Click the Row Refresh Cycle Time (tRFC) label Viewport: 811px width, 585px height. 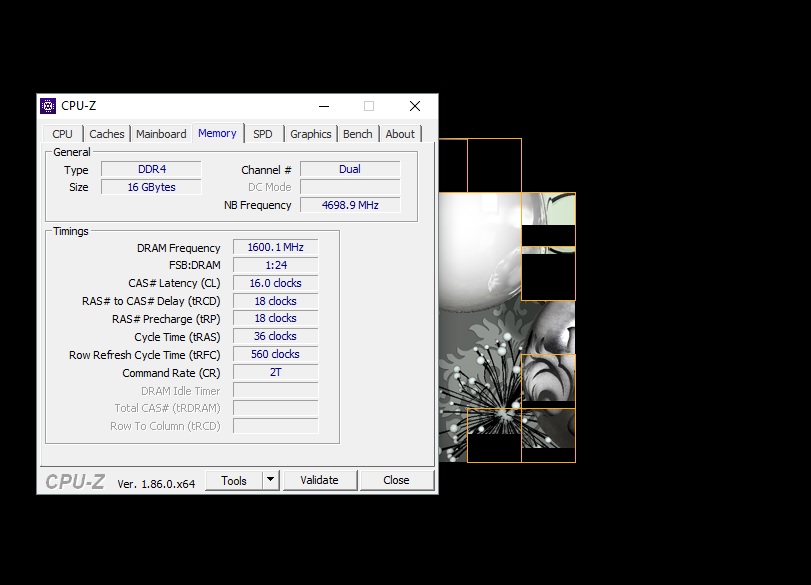point(144,355)
